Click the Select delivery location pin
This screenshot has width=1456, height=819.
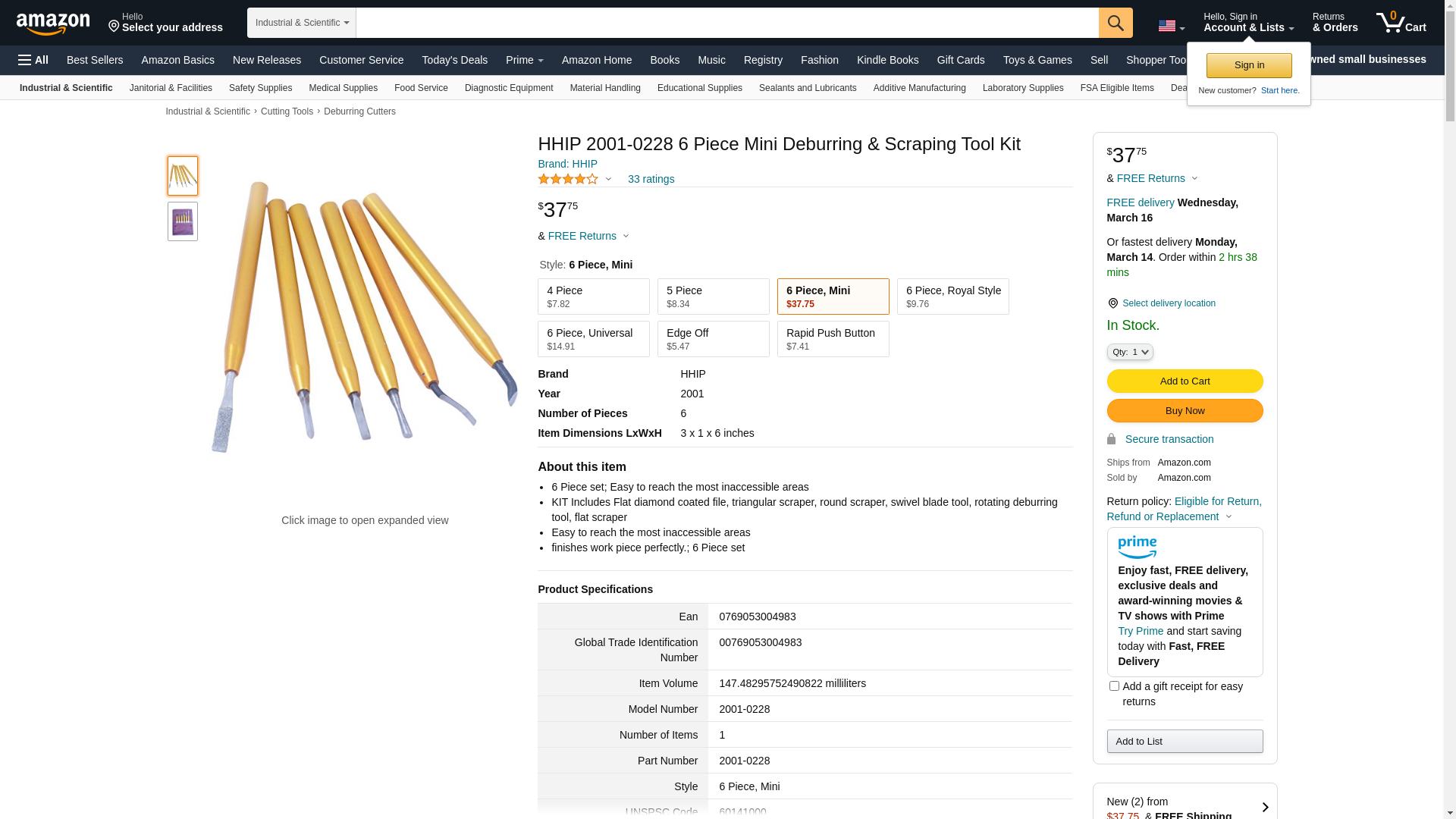point(1112,303)
